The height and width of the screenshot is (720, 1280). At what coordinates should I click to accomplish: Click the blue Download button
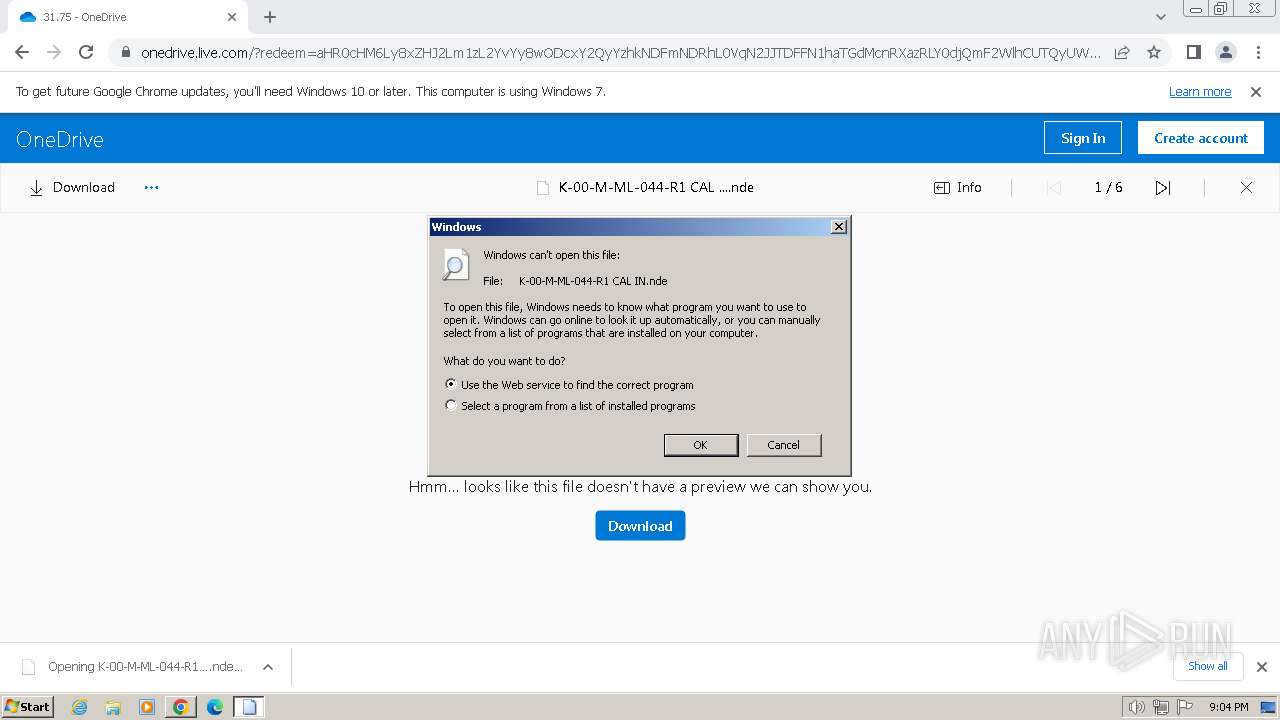(640, 526)
